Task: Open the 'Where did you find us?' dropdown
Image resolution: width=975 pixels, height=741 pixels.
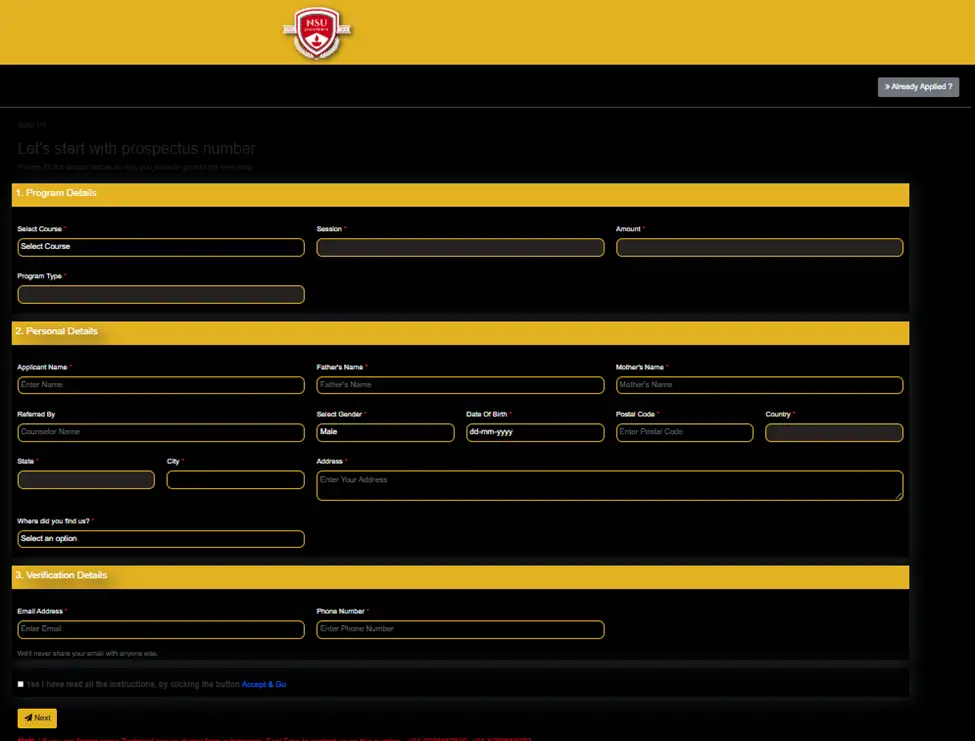Action: coord(161,538)
